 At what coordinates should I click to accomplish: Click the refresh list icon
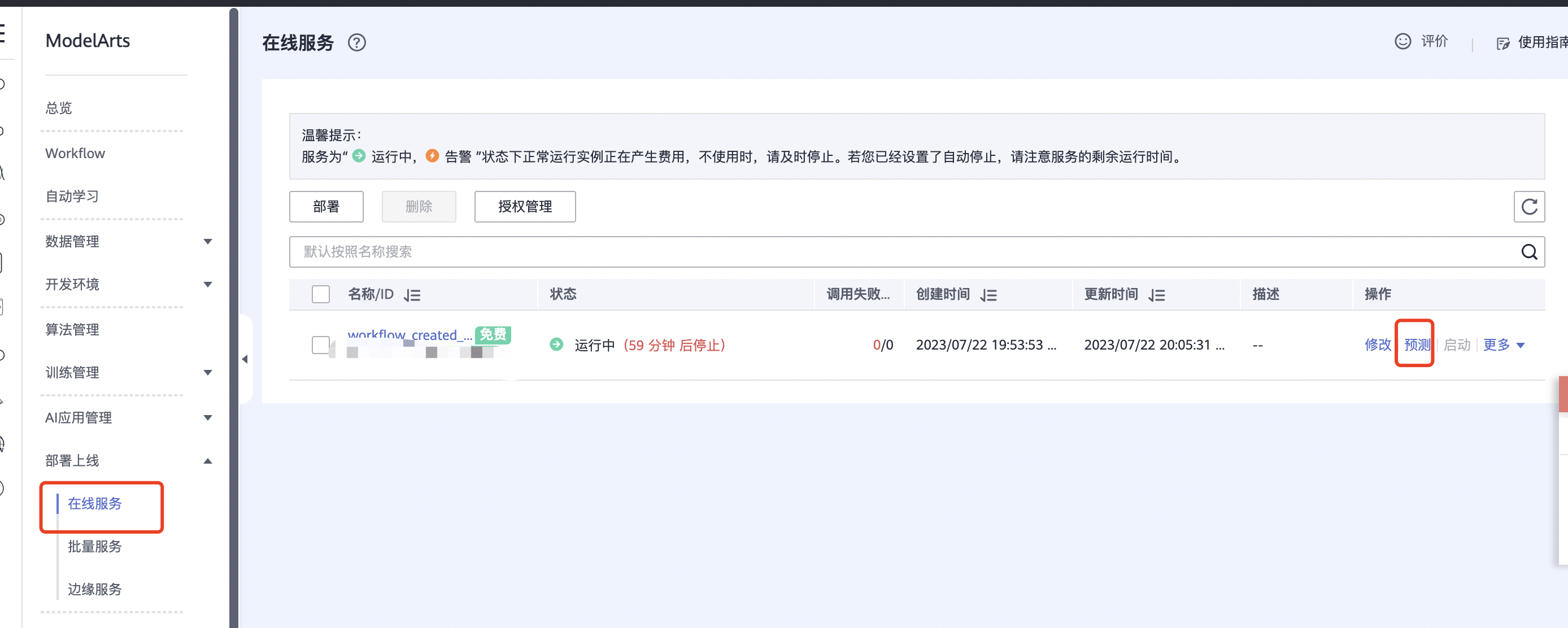tap(1528, 207)
